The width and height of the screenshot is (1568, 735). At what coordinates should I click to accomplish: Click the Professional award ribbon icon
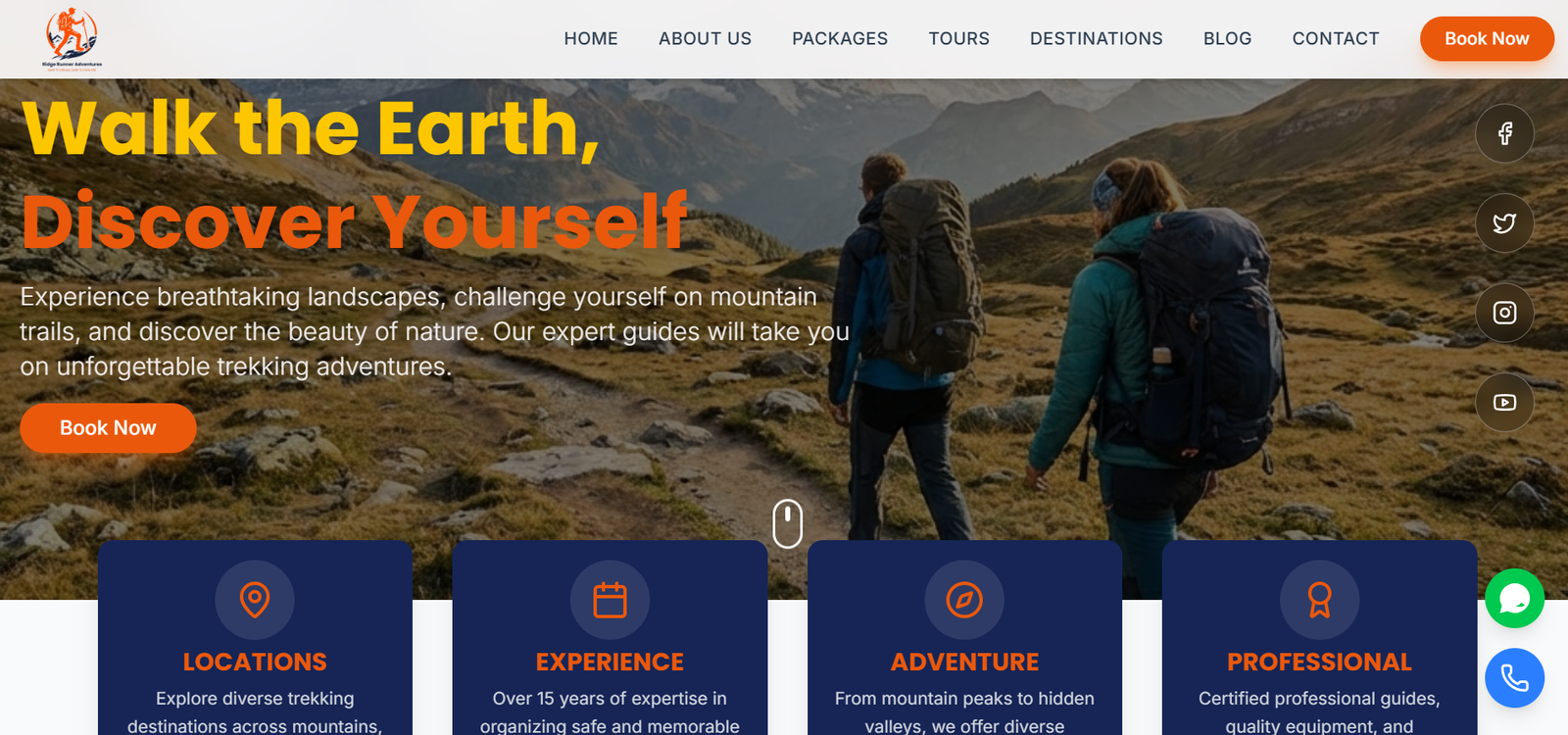tap(1319, 600)
